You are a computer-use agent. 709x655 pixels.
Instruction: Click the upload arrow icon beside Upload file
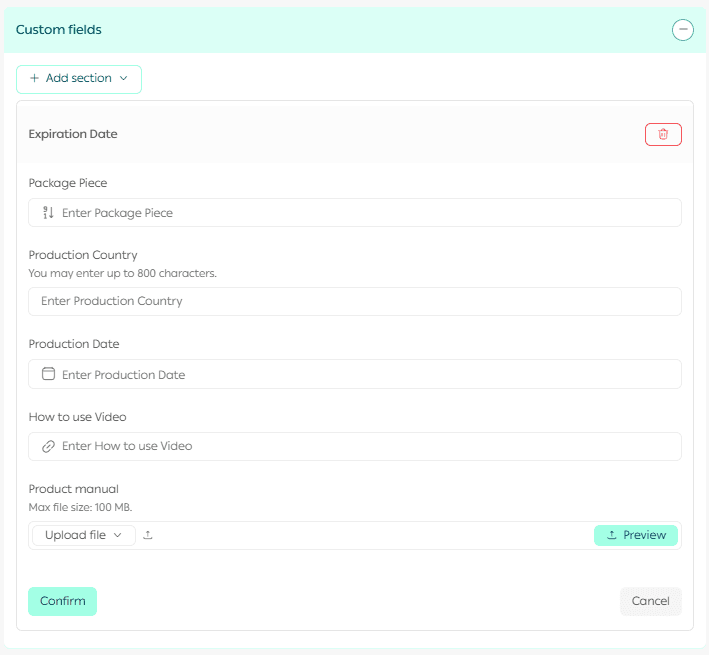coord(148,535)
